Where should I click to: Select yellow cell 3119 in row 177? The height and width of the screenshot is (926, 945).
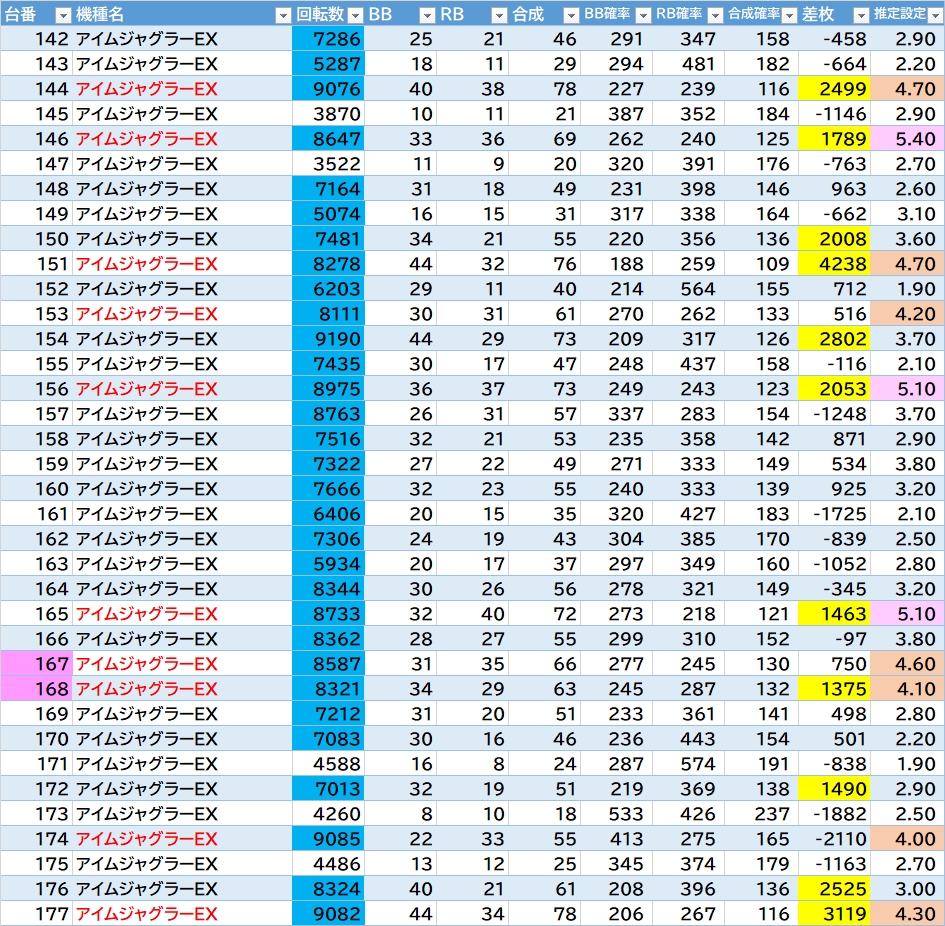(x=834, y=914)
